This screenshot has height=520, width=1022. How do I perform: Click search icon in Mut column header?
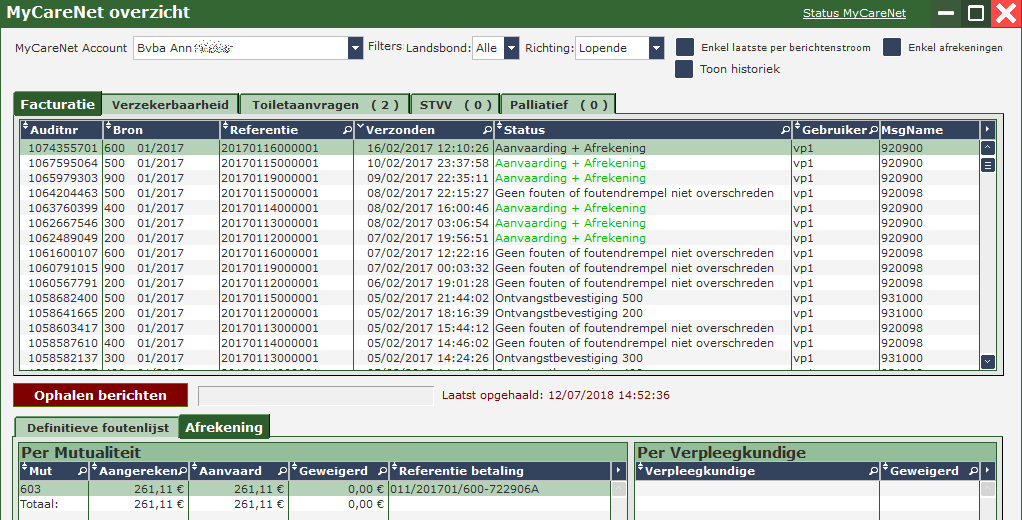(82, 471)
